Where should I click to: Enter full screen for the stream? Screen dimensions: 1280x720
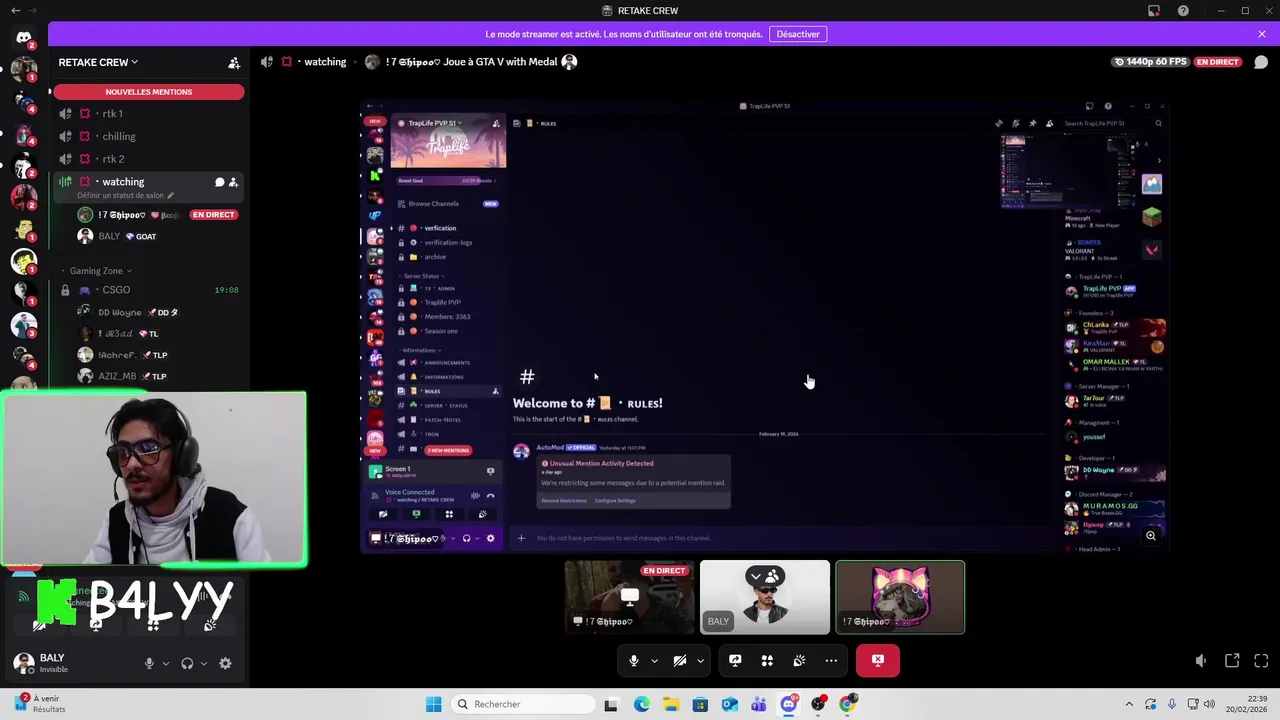pyautogui.click(x=1261, y=661)
